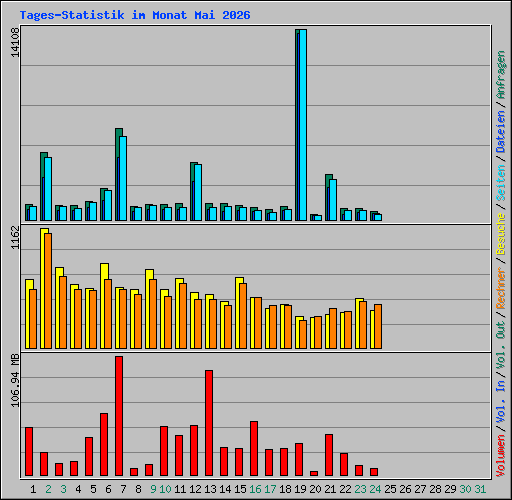Image resolution: width=512 pixels, height=500 pixels.
Task: Click the Besuche legend label
Action: click(501, 234)
